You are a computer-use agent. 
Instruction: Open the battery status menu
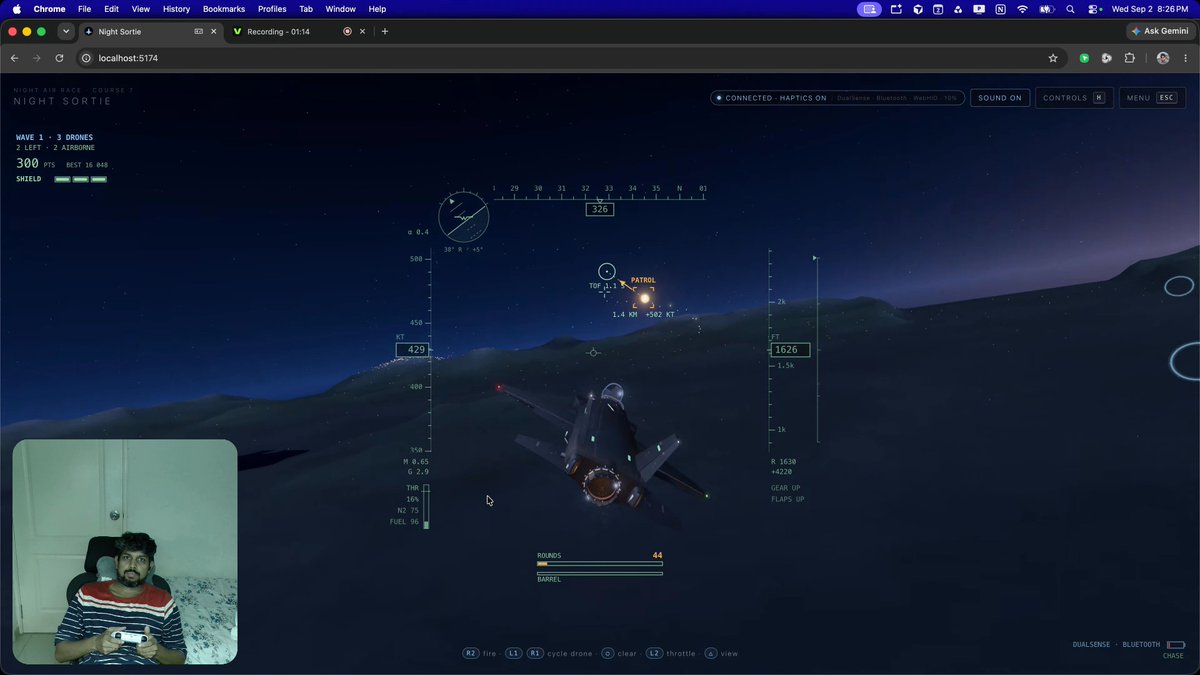click(x=1047, y=8)
